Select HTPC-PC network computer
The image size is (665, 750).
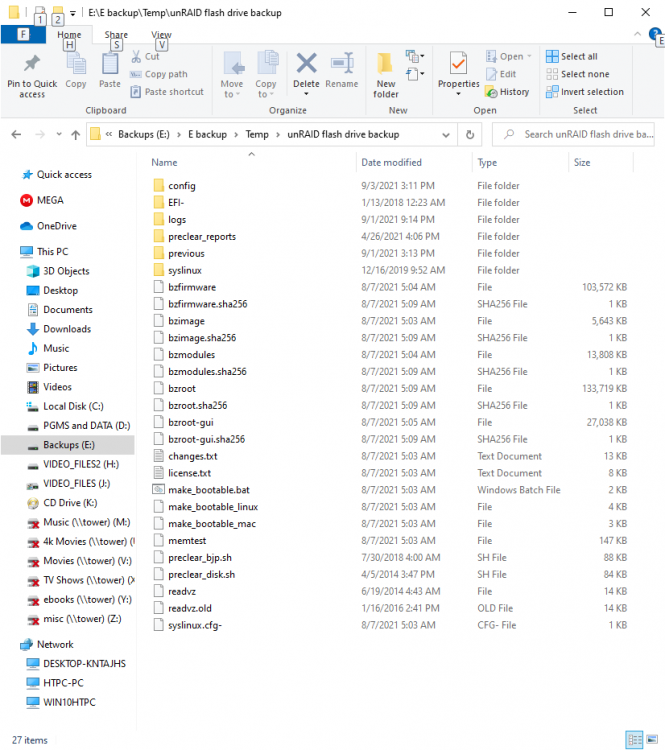point(55,683)
